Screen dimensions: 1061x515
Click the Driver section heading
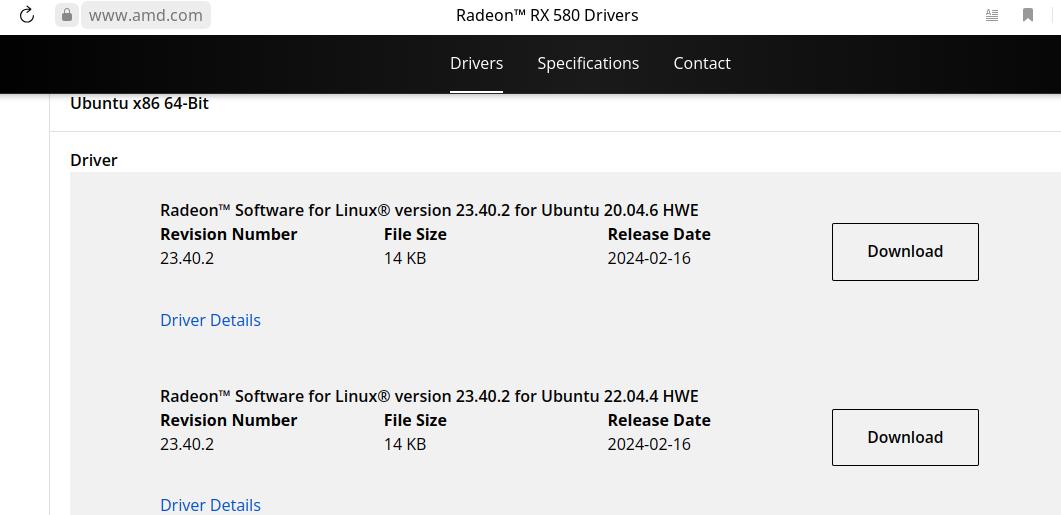coord(94,160)
